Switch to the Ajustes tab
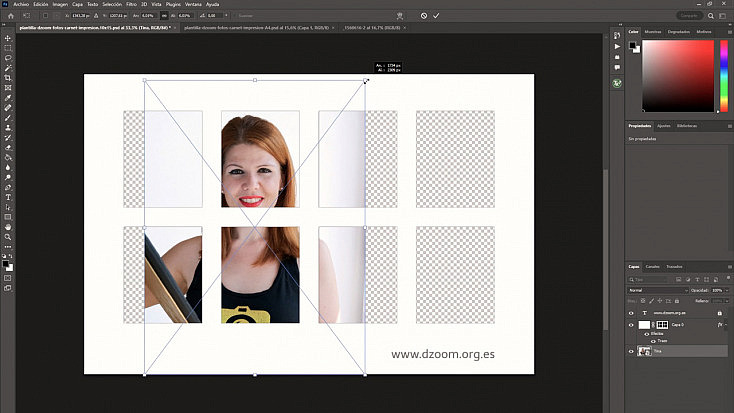This screenshot has width=734, height=413. coord(663,126)
